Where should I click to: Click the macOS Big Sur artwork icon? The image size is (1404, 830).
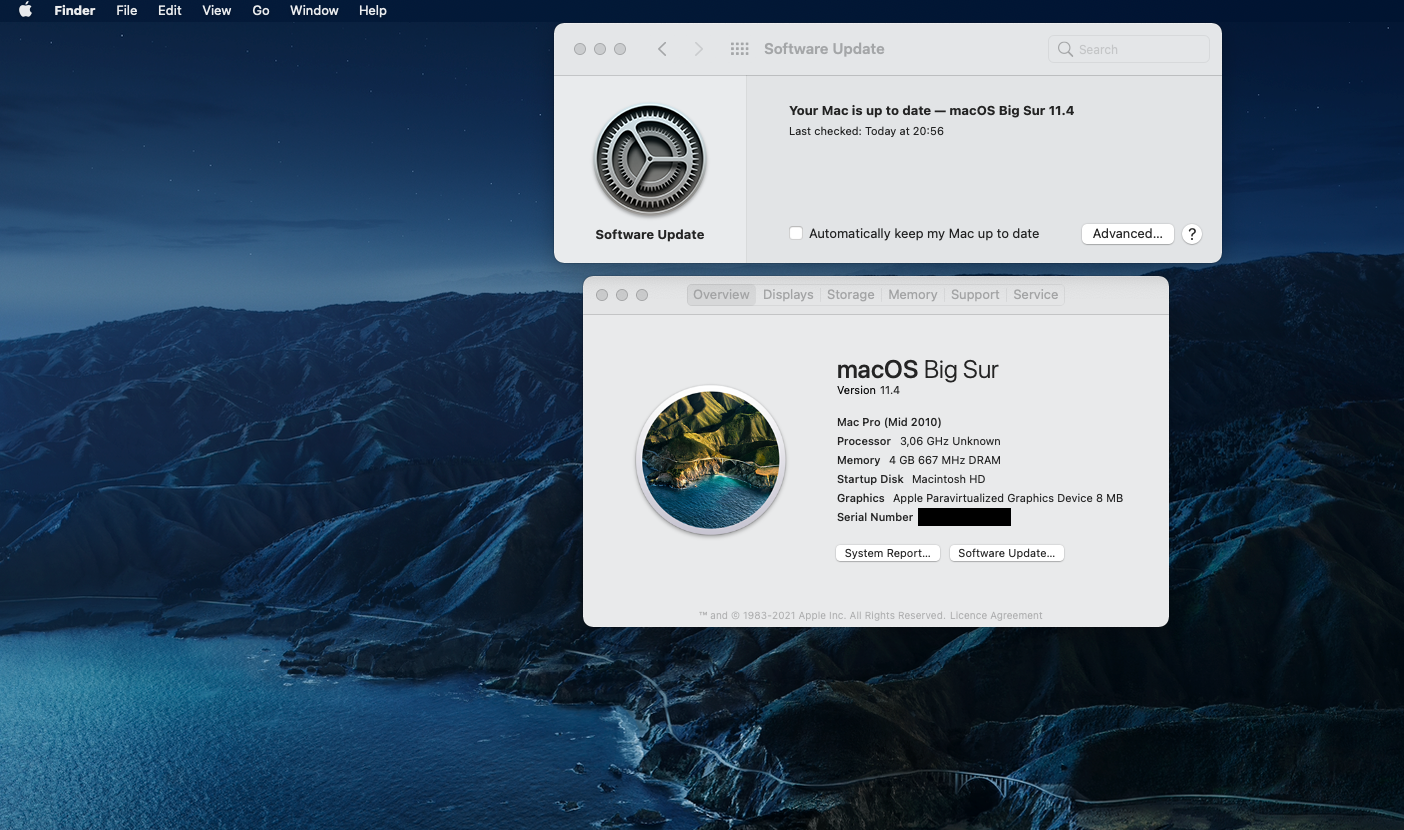pos(711,460)
